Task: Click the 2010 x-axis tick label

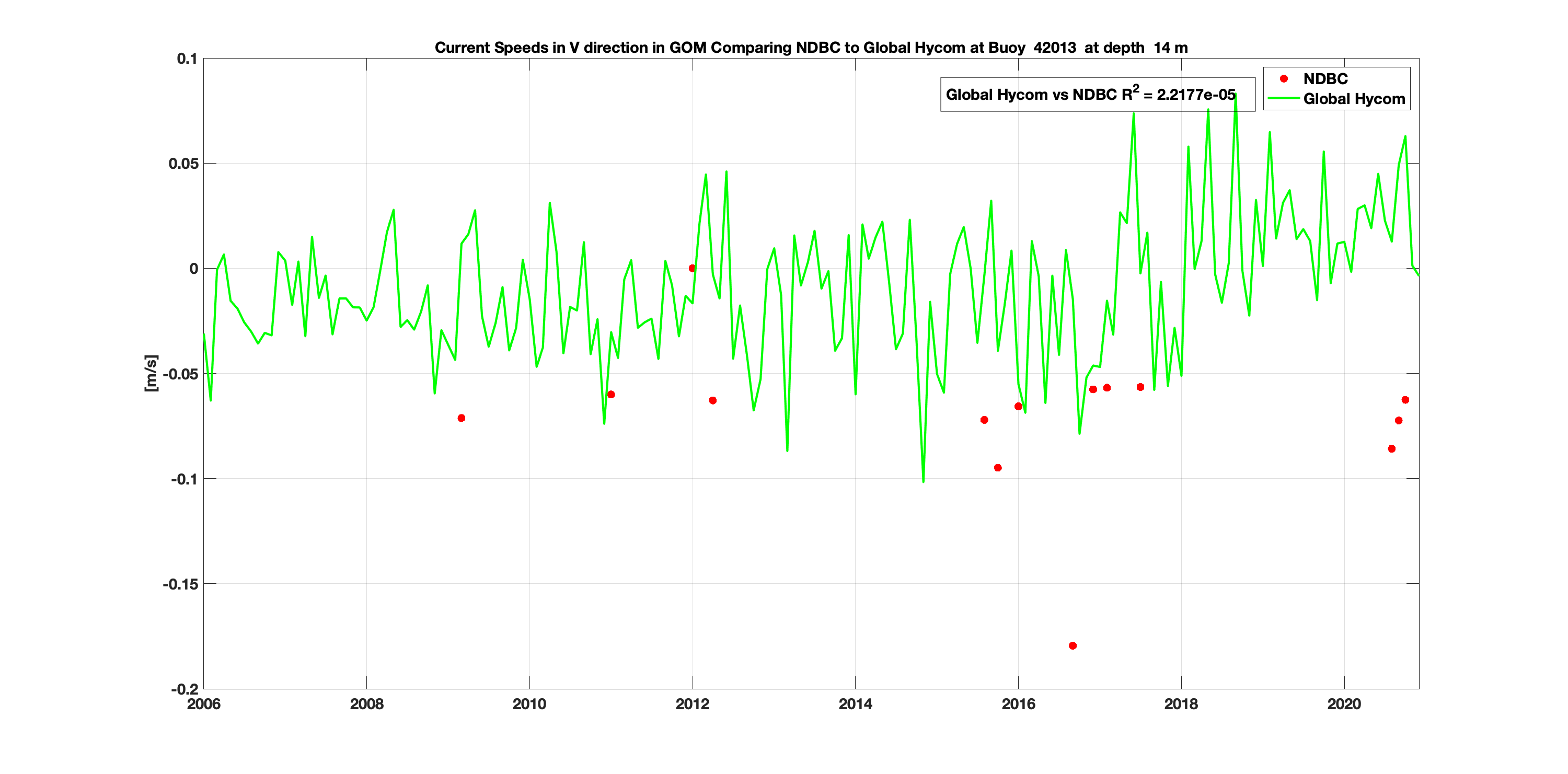Action: click(x=529, y=704)
